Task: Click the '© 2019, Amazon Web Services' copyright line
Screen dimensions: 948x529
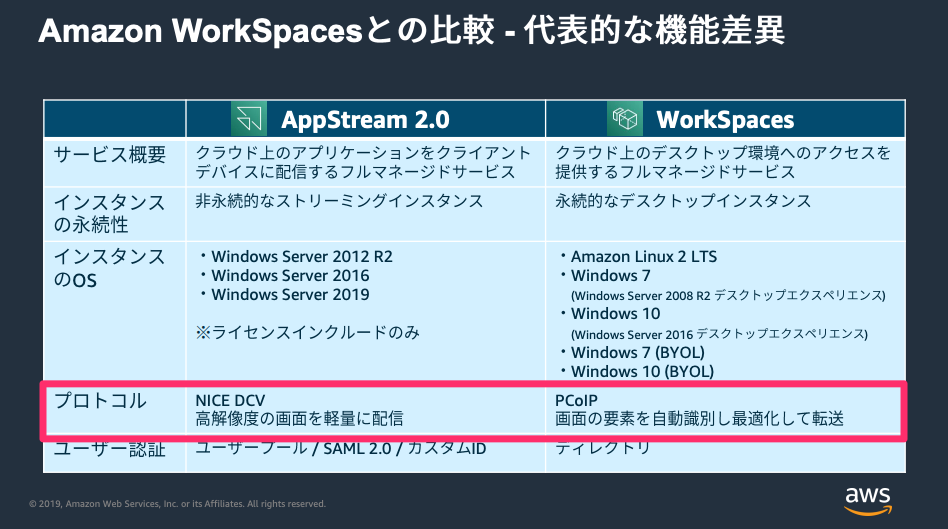Action: pyautogui.click(x=177, y=504)
